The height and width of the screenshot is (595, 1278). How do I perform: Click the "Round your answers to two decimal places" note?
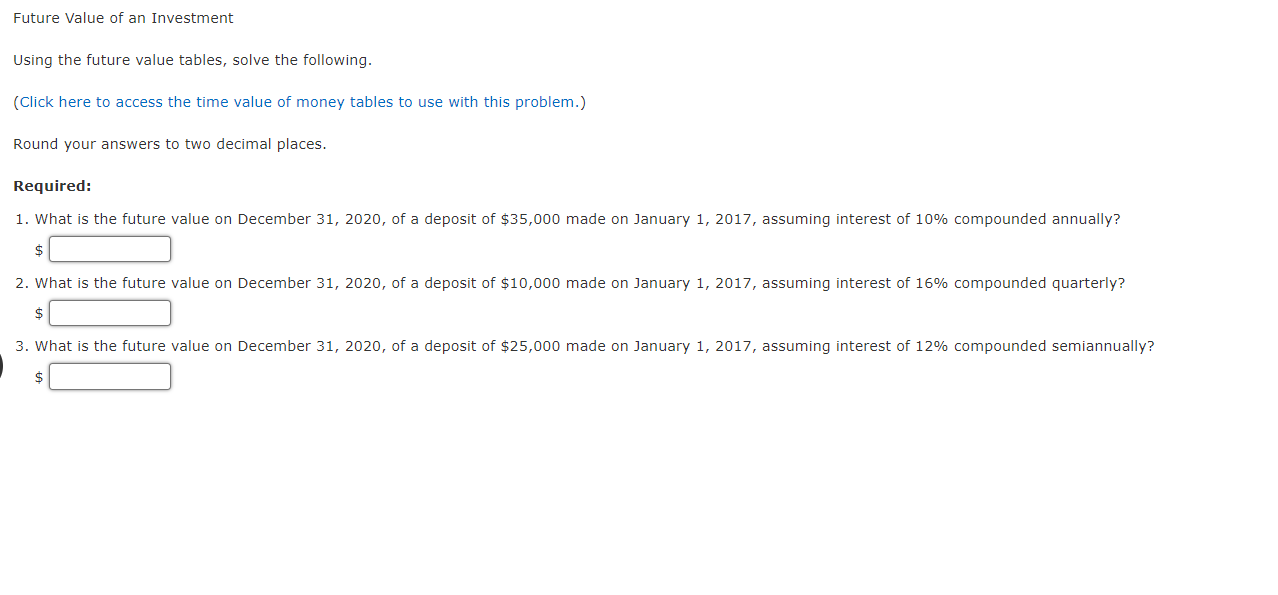pos(170,144)
